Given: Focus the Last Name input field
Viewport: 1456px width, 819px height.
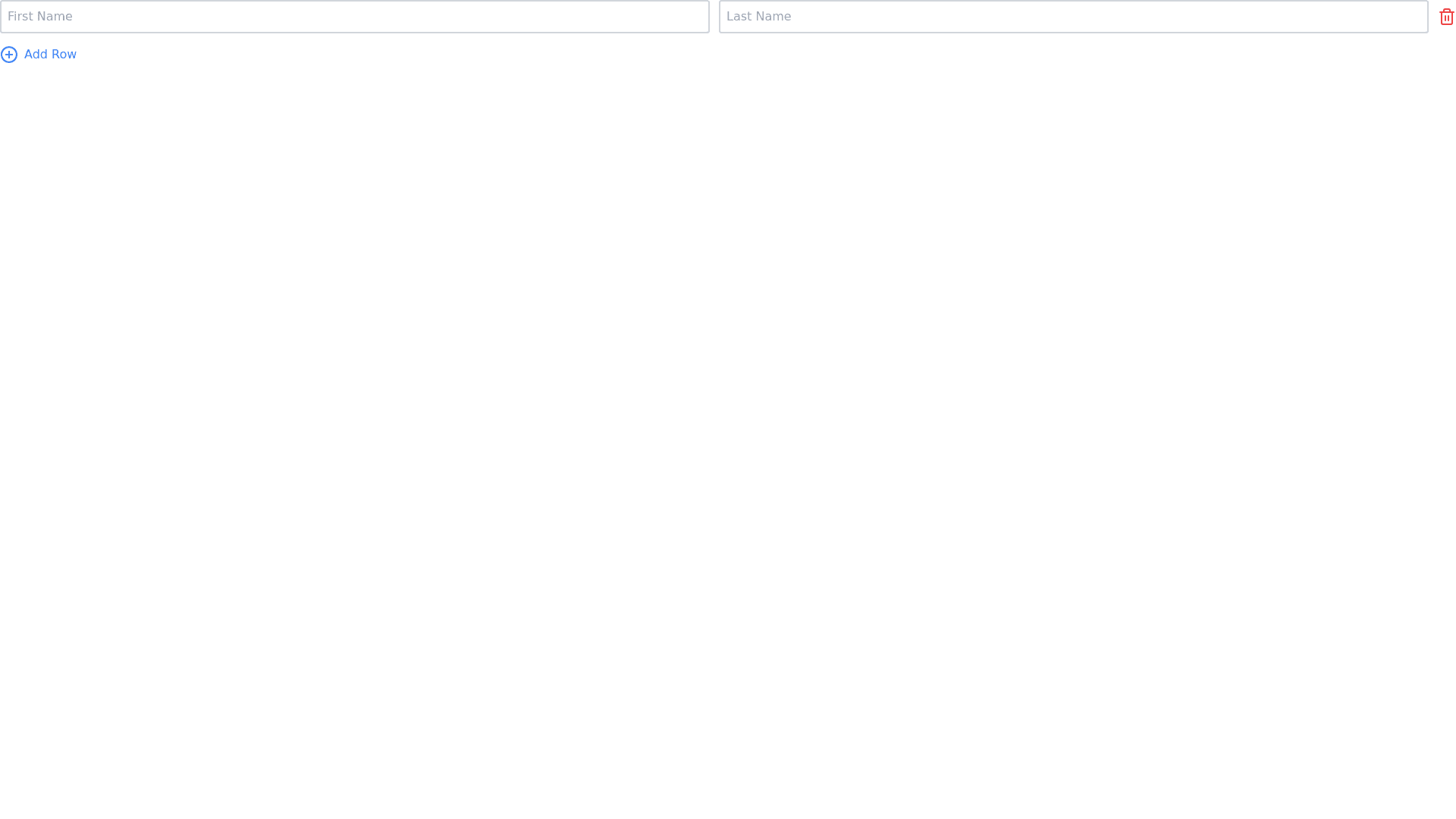Looking at the screenshot, I should click(x=1073, y=17).
